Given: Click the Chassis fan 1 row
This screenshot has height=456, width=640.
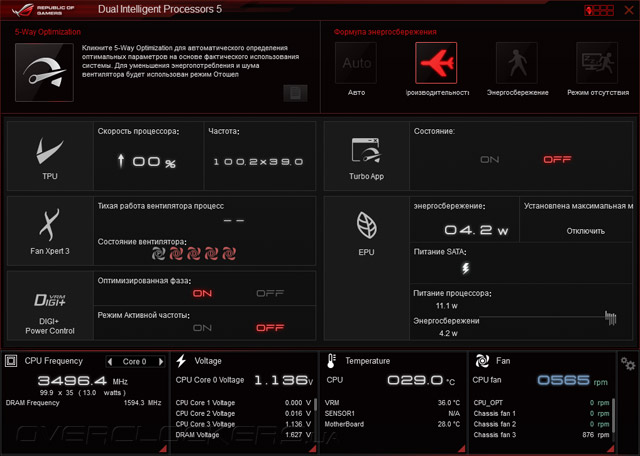Looking at the screenshot, I should (541, 414).
